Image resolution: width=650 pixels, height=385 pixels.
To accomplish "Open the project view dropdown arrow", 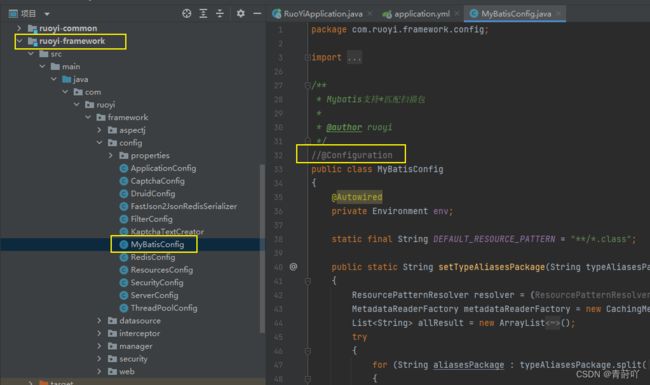I will [47, 14].
